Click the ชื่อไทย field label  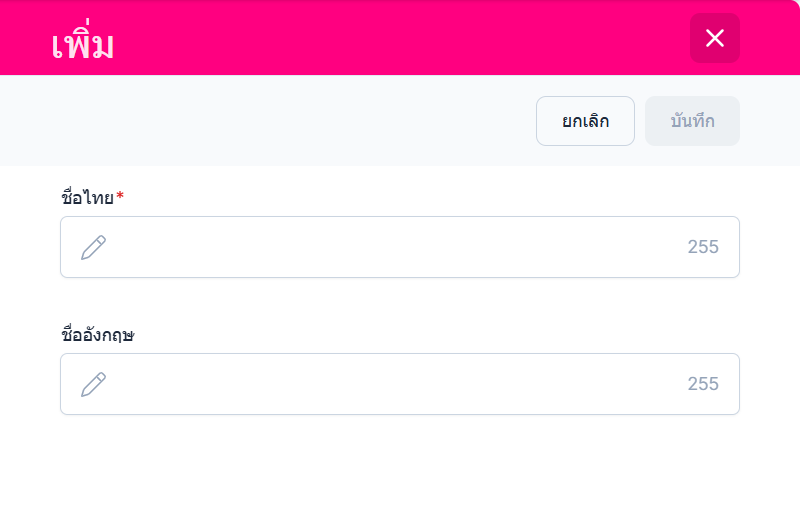pyautogui.click(x=87, y=197)
